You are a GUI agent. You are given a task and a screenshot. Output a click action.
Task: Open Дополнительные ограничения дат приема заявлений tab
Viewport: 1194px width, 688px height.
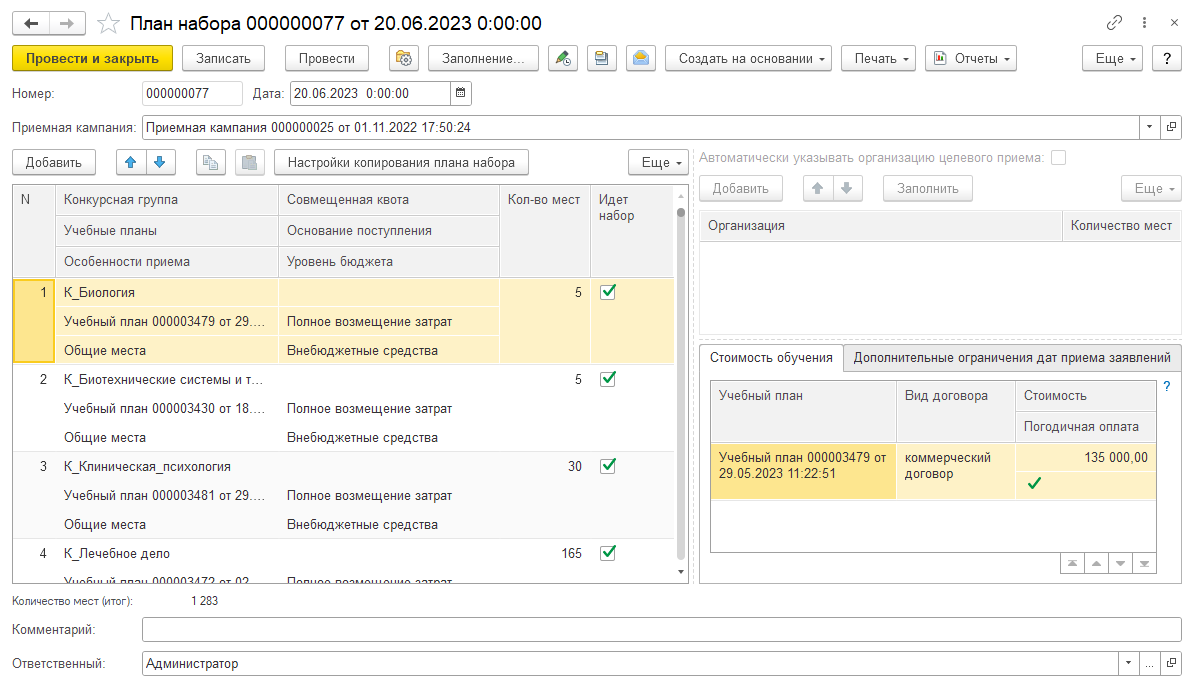[x=1012, y=358]
